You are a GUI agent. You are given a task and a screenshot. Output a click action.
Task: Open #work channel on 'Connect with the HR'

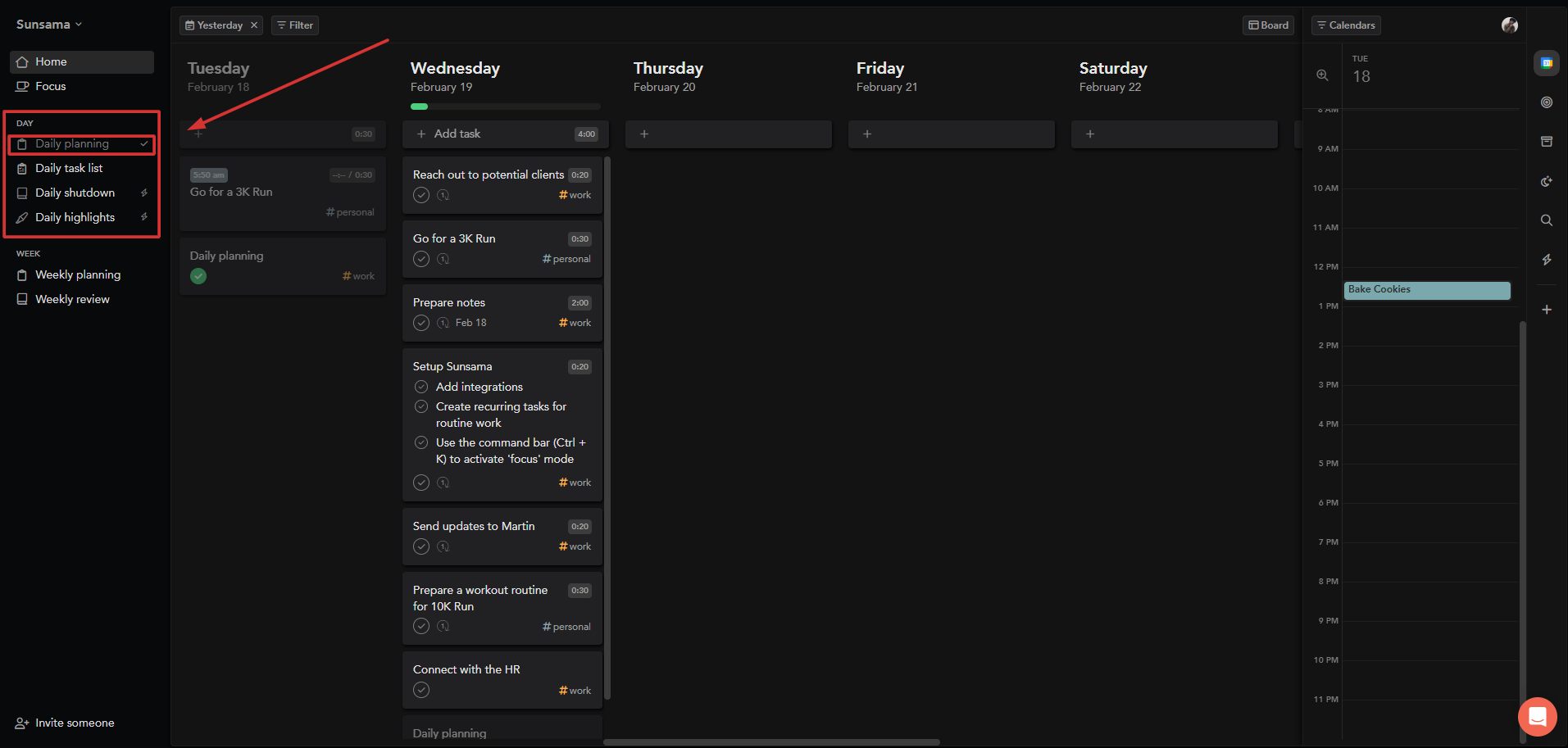pyautogui.click(x=575, y=691)
